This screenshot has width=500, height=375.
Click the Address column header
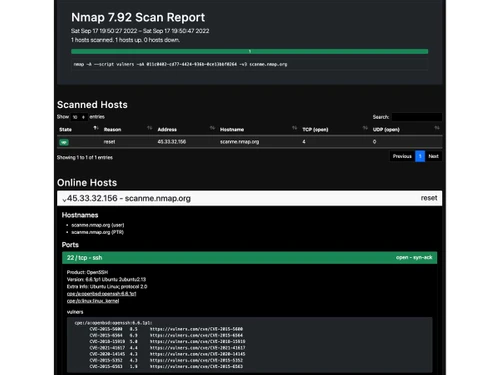tap(167, 129)
